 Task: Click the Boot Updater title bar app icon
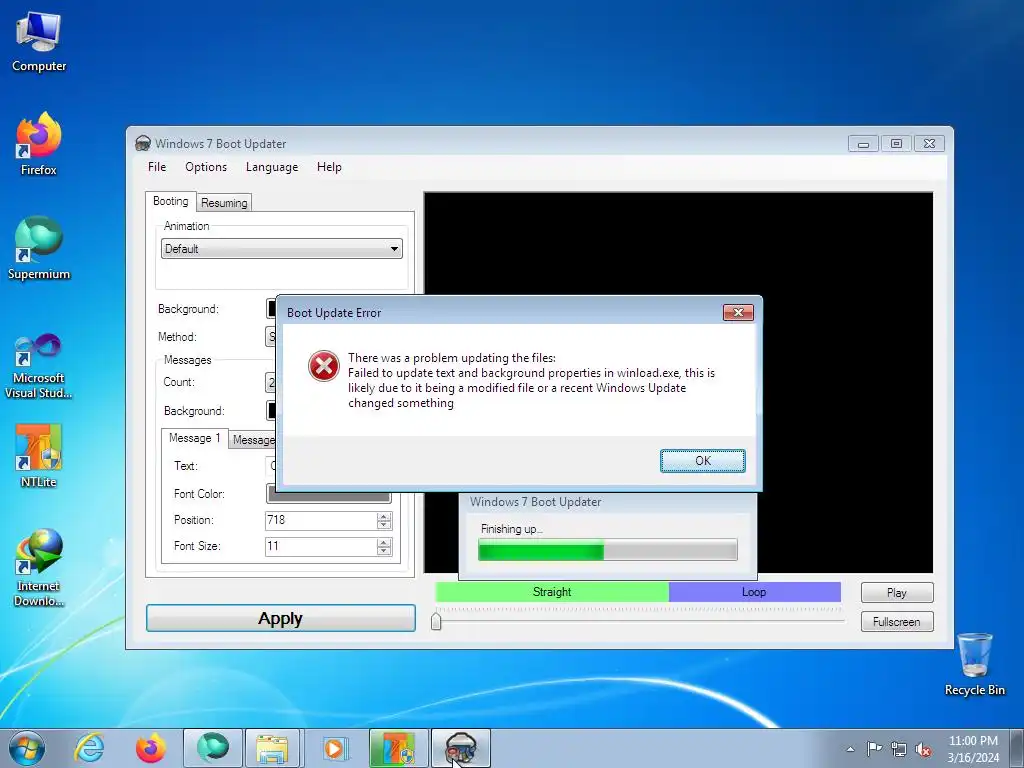click(142, 143)
